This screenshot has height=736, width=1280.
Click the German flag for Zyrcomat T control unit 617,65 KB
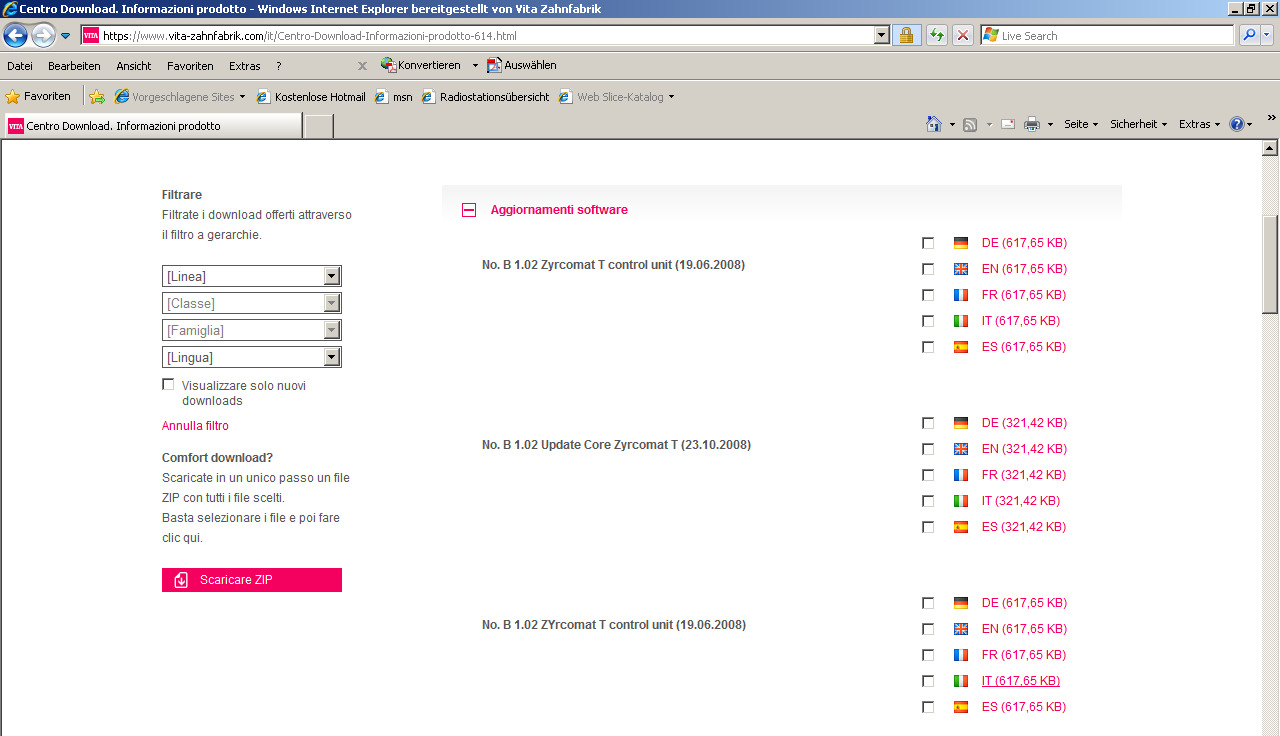tap(961, 243)
